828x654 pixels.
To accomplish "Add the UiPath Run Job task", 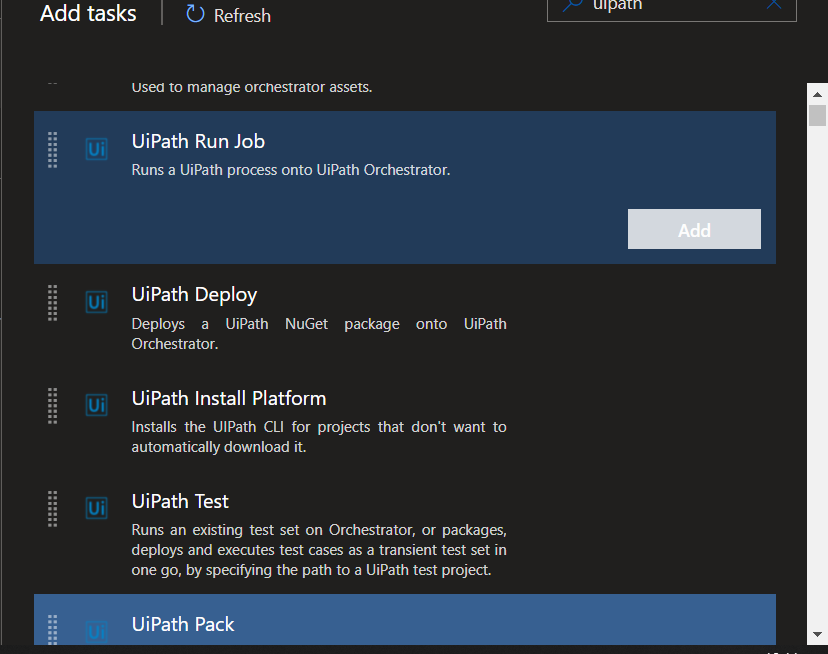I will click(x=694, y=229).
